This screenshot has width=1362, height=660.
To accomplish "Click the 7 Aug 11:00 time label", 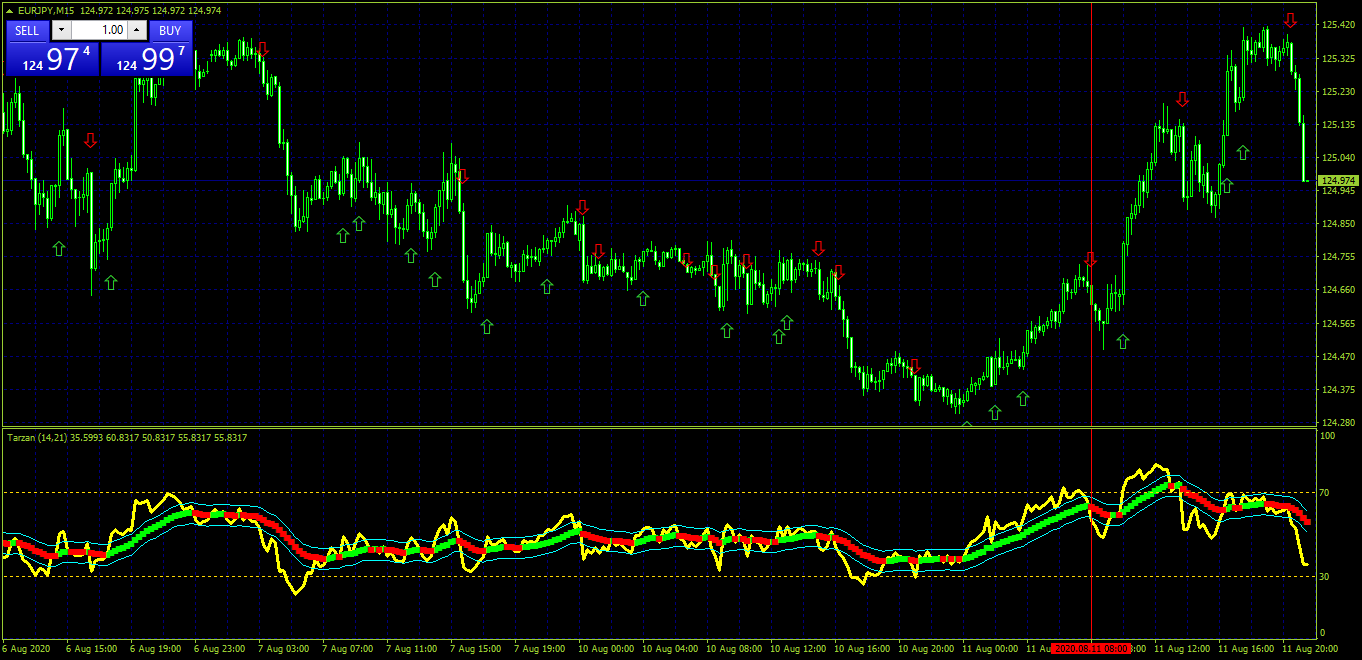I will click(x=412, y=649).
